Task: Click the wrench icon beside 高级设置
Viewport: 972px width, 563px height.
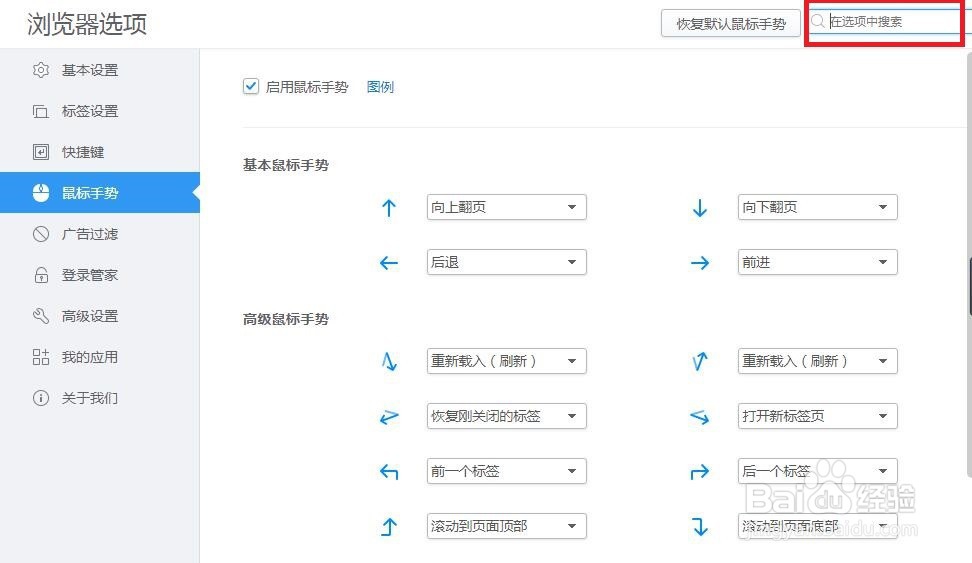Action: tap(41, 316)
